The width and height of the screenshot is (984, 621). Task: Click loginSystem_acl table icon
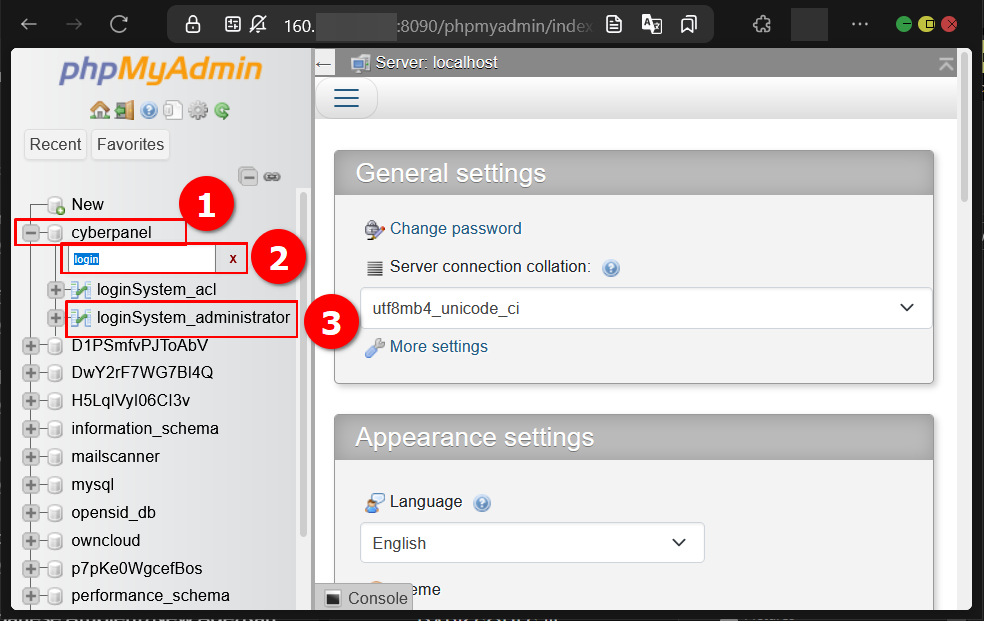[x=80, y=290]
